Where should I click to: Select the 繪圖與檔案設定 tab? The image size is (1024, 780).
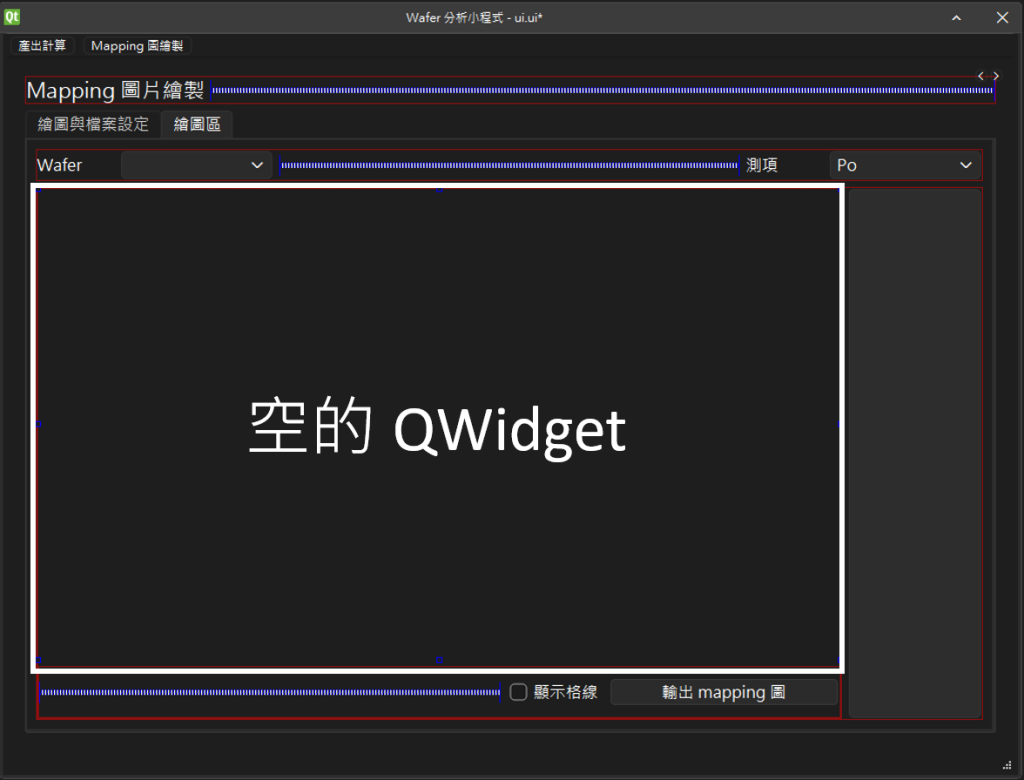click(x=93, y=124)
